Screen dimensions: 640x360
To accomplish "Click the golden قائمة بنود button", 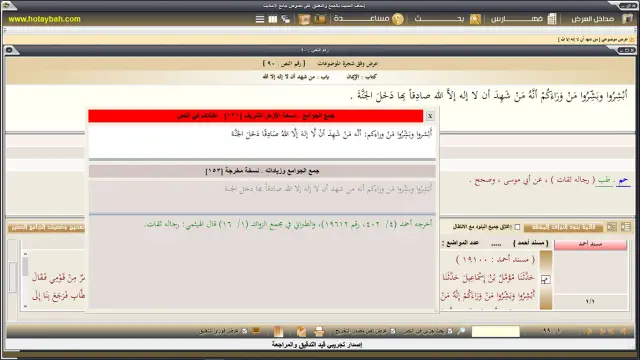I will [563, 227].
